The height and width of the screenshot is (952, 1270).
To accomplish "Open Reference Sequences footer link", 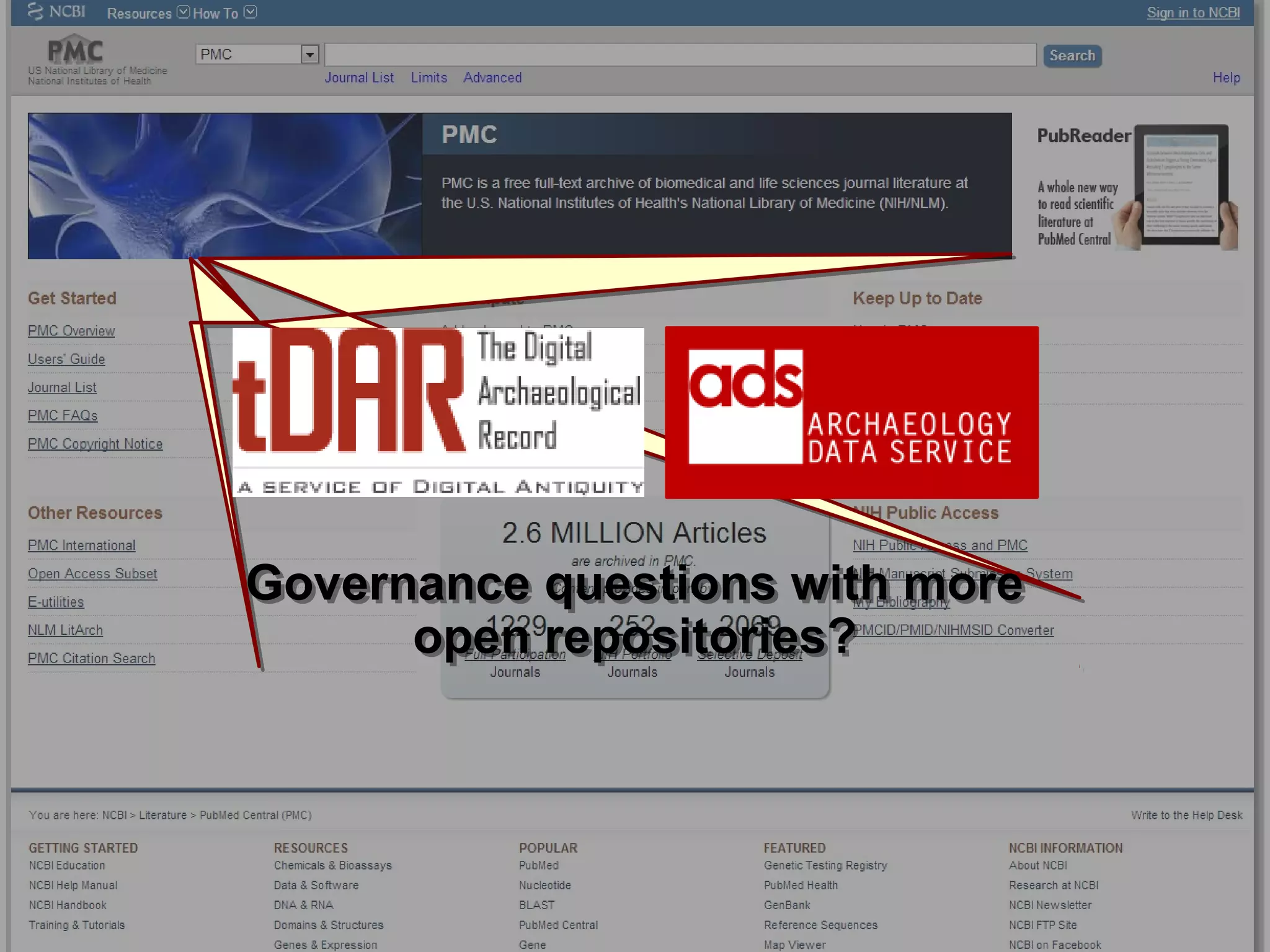I will tap(820, 925).
